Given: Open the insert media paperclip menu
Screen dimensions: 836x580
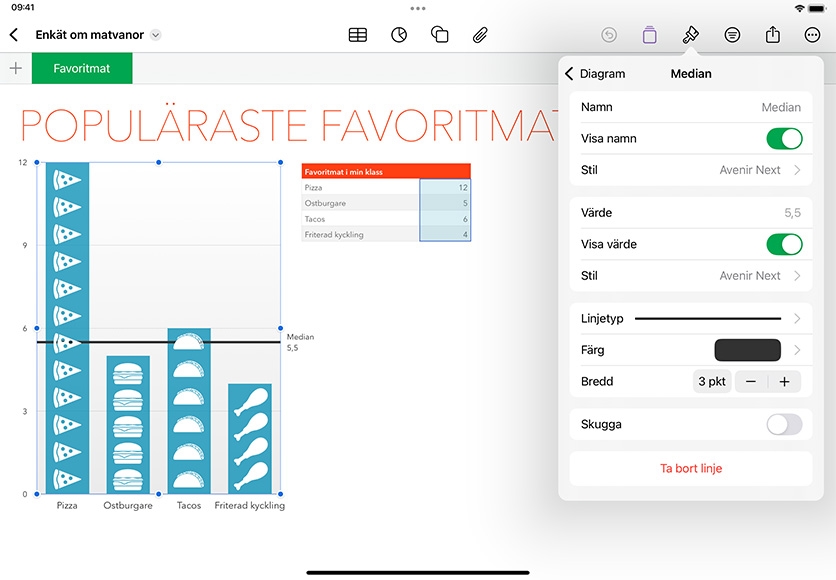Looking at the screenshot, I should click(480, 35).
